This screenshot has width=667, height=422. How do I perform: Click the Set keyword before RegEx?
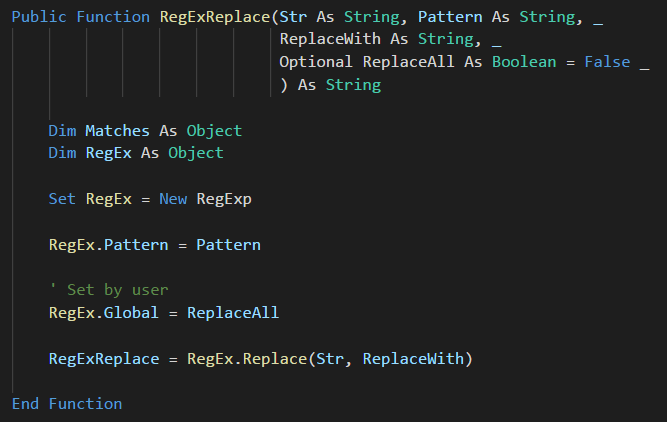(x=62, y=199)
